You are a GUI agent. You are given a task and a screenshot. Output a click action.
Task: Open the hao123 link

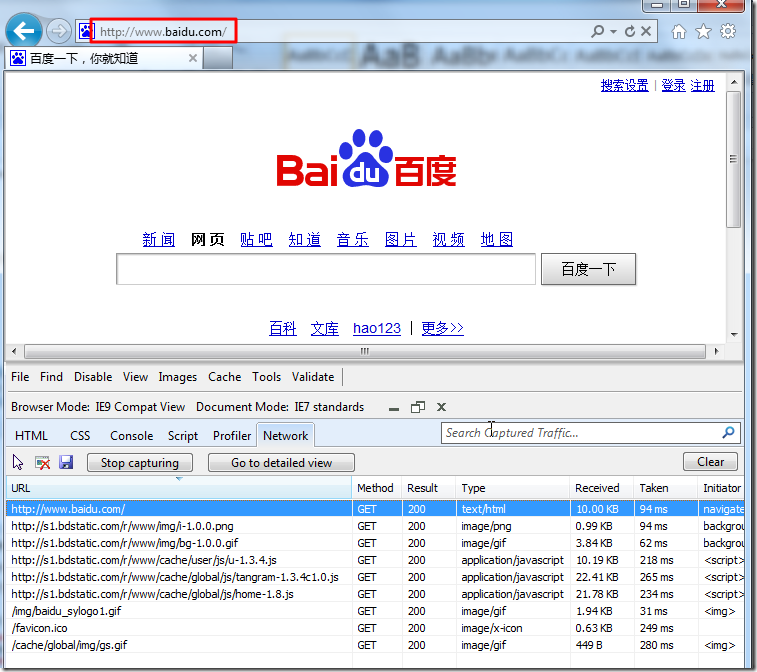pos(377,328)
